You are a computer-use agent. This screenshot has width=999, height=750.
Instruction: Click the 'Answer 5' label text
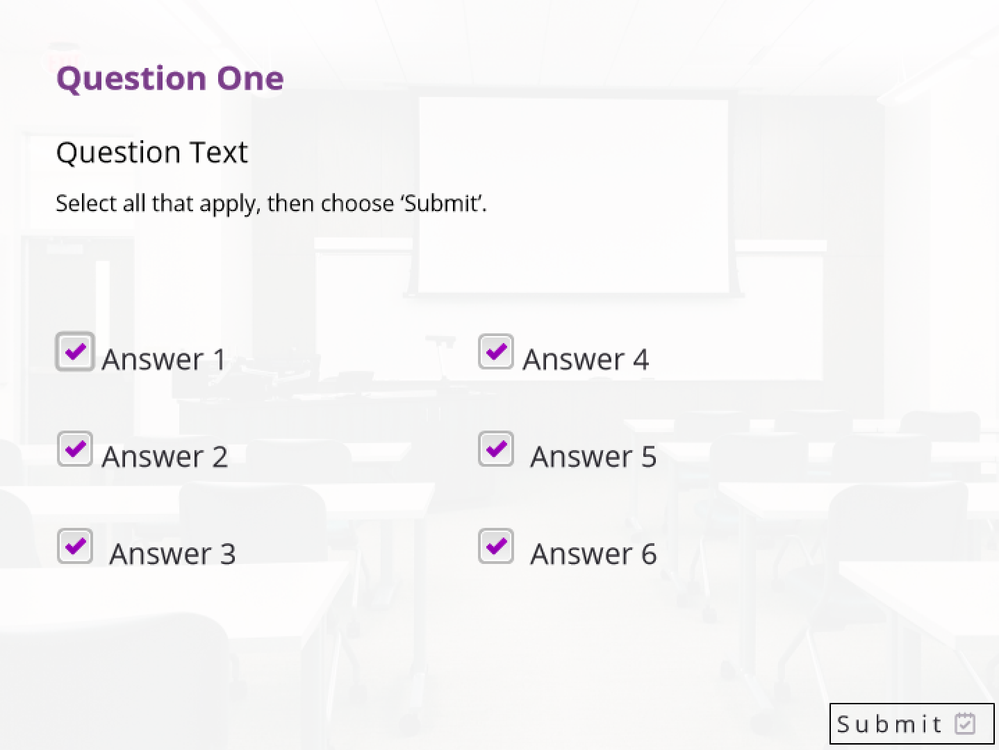[594, 457]
